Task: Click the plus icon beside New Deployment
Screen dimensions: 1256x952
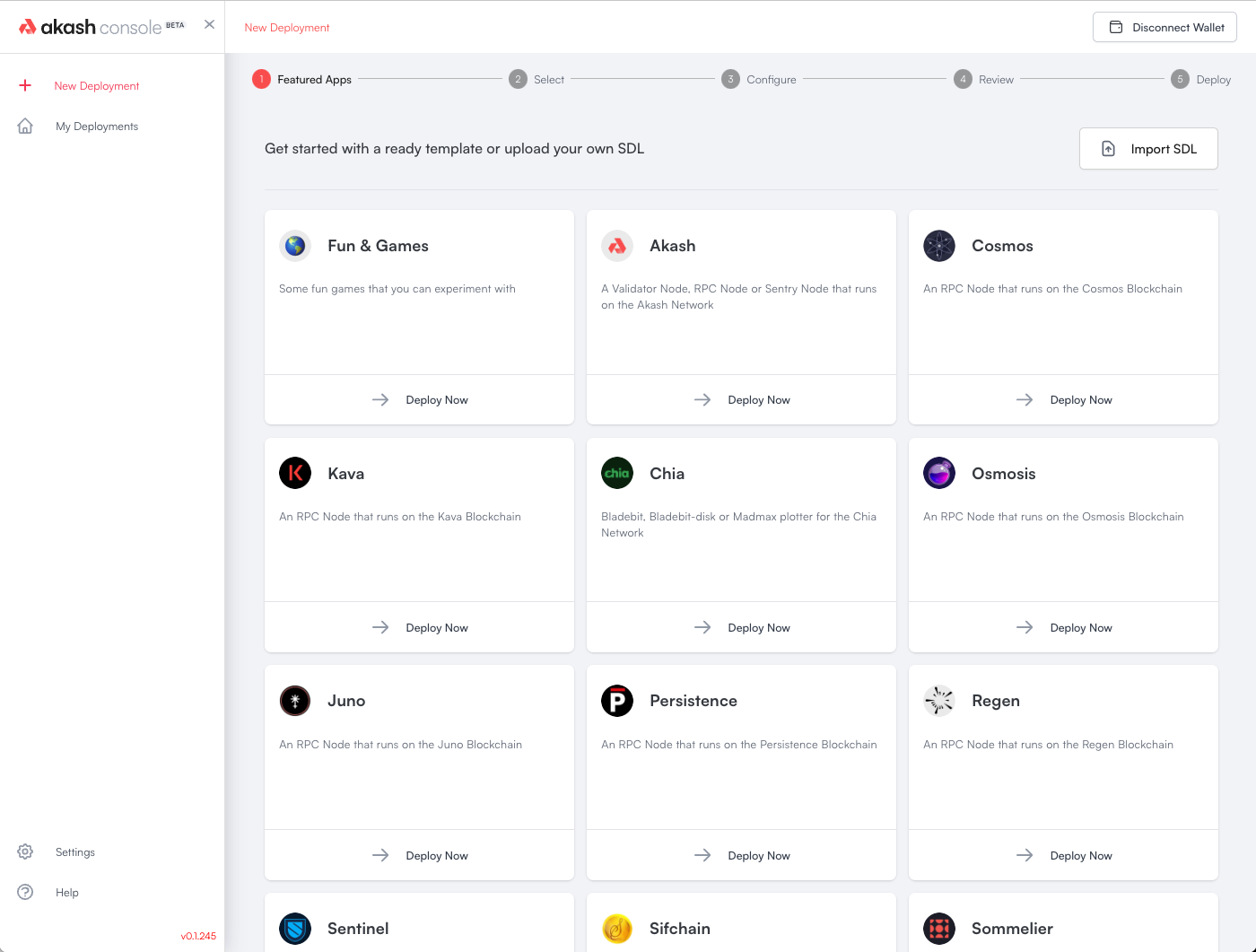Action: [25, 85]
